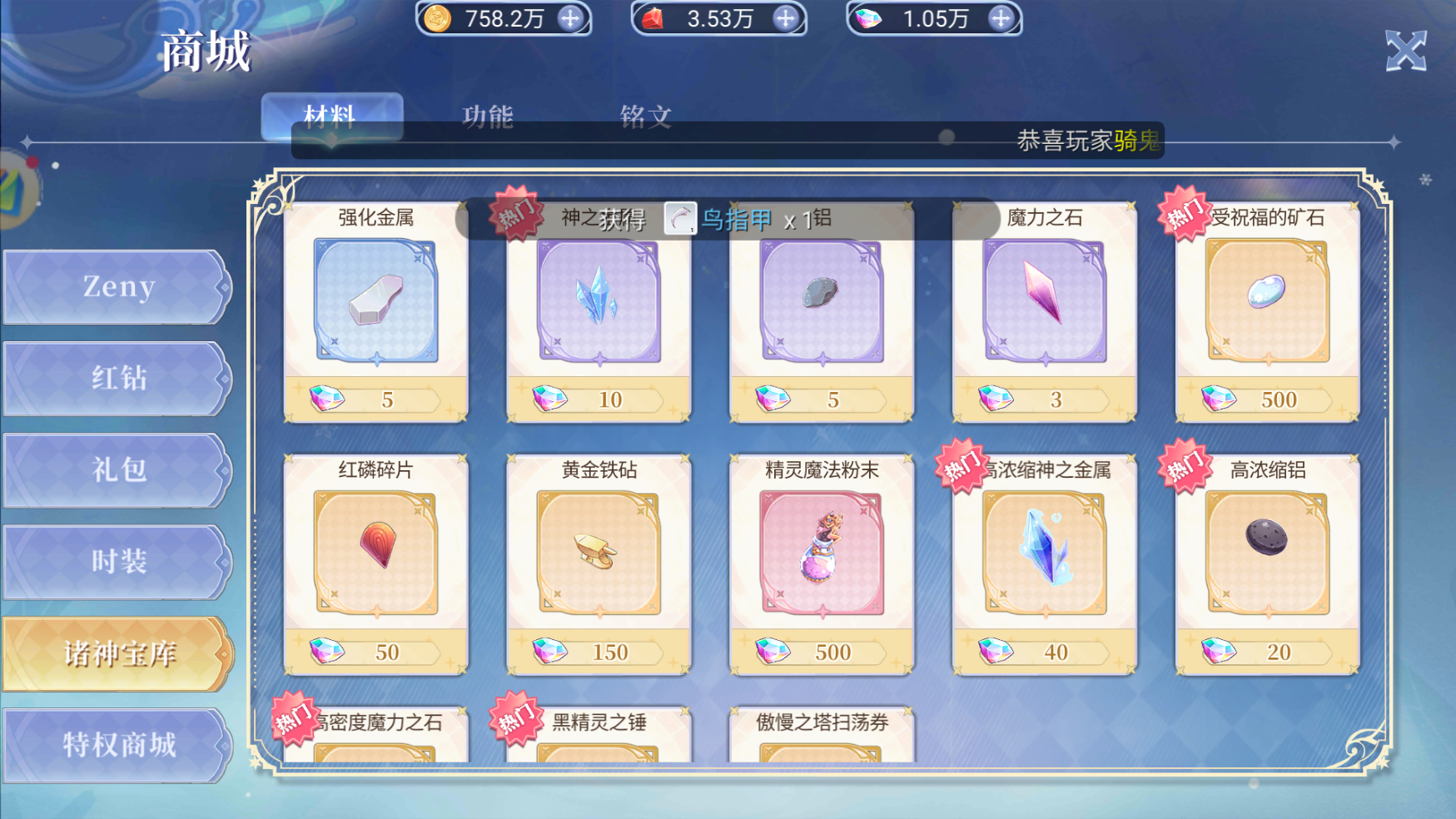Select the 强化金属 metal item icon
The width and height of the screenshot is (1456, 819).
pyautogui.click(x=376, y=301)
